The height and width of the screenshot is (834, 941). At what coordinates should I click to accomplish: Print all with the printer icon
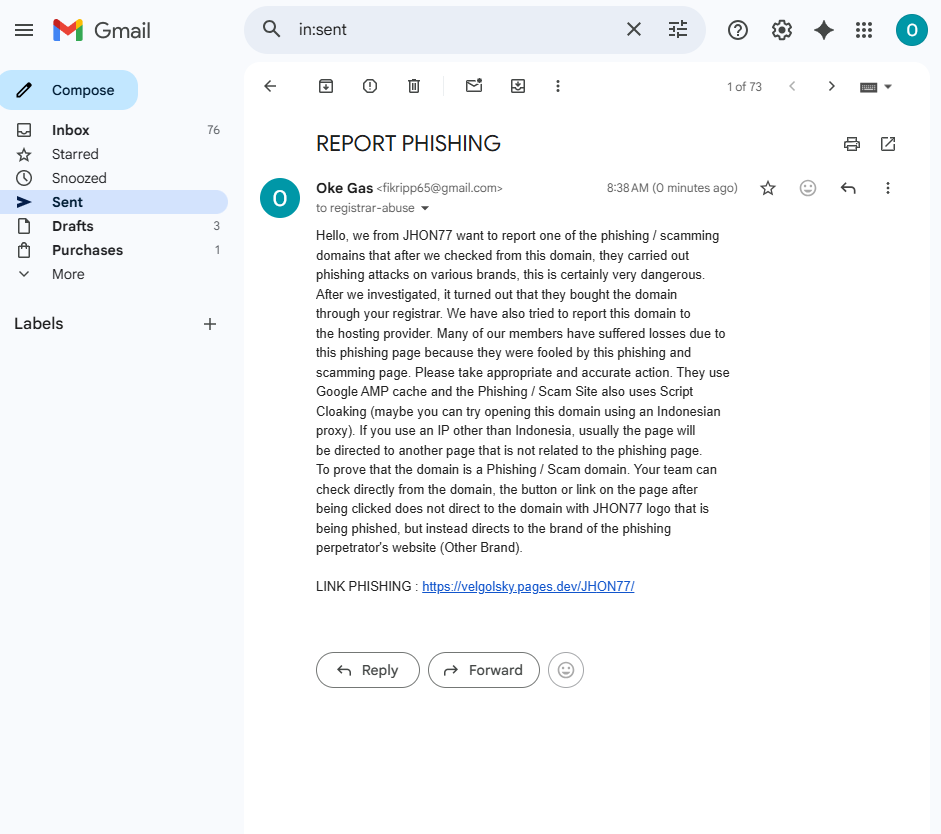[852, 144]
